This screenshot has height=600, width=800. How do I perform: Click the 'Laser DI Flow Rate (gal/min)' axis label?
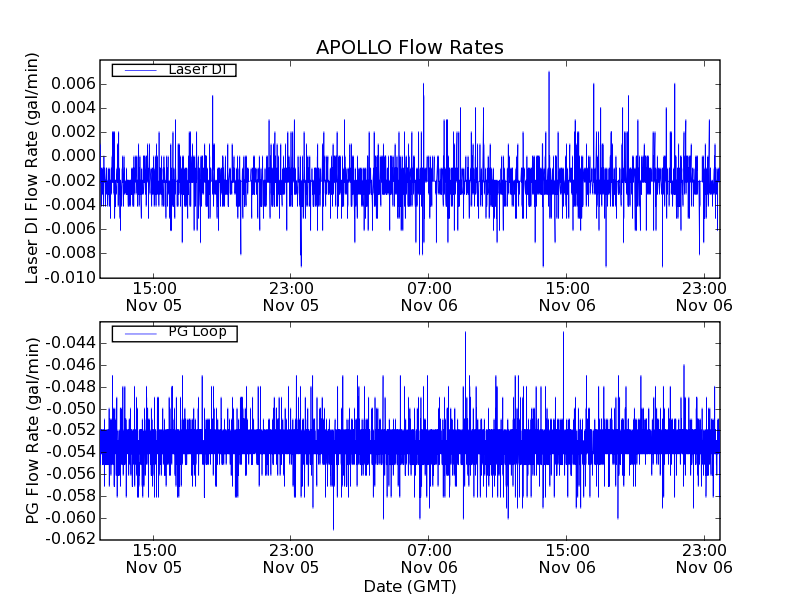click(32, 168)
